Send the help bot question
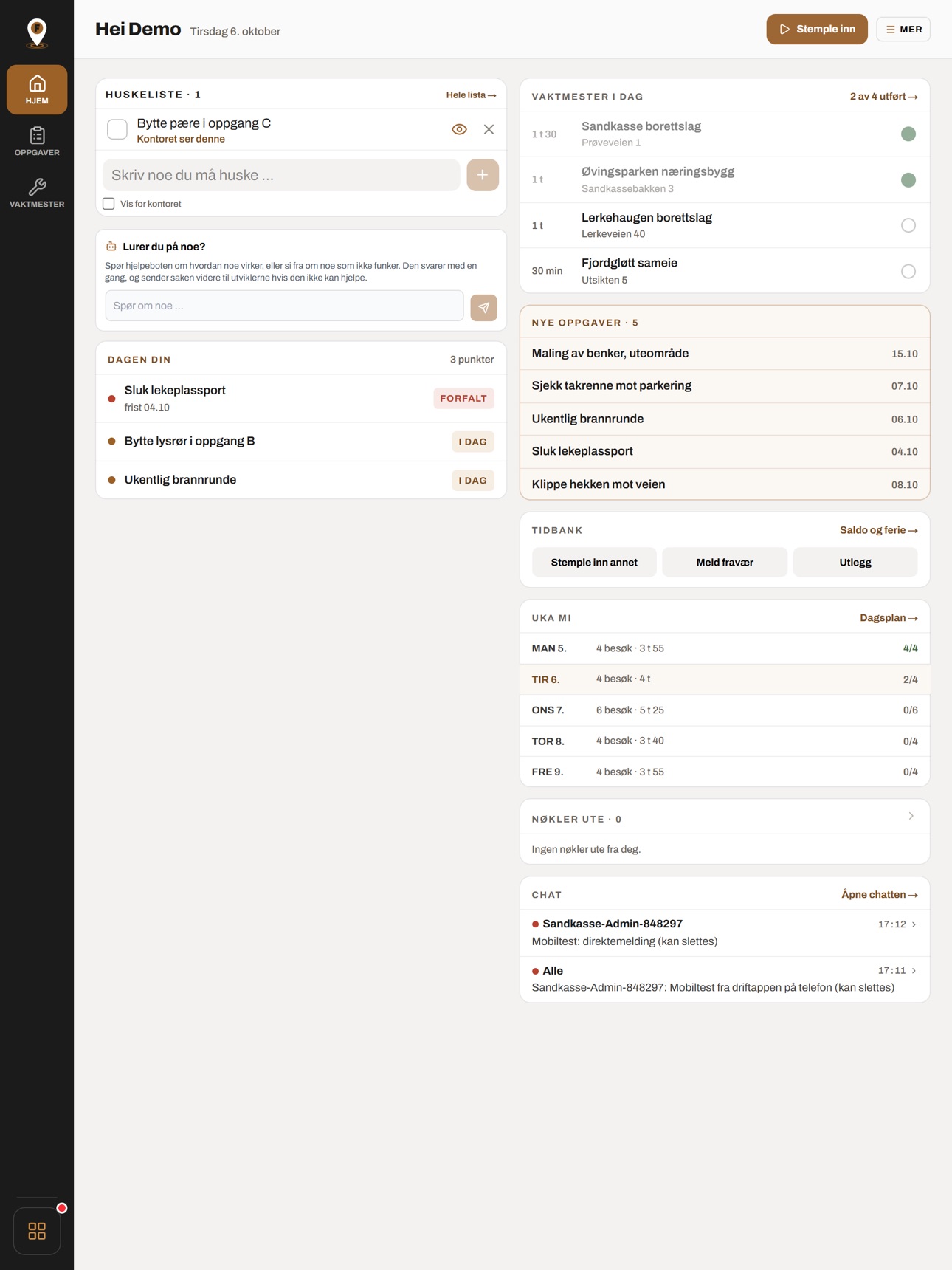The height and width of the screenshot is (1270, 952). tap(483, 307)
